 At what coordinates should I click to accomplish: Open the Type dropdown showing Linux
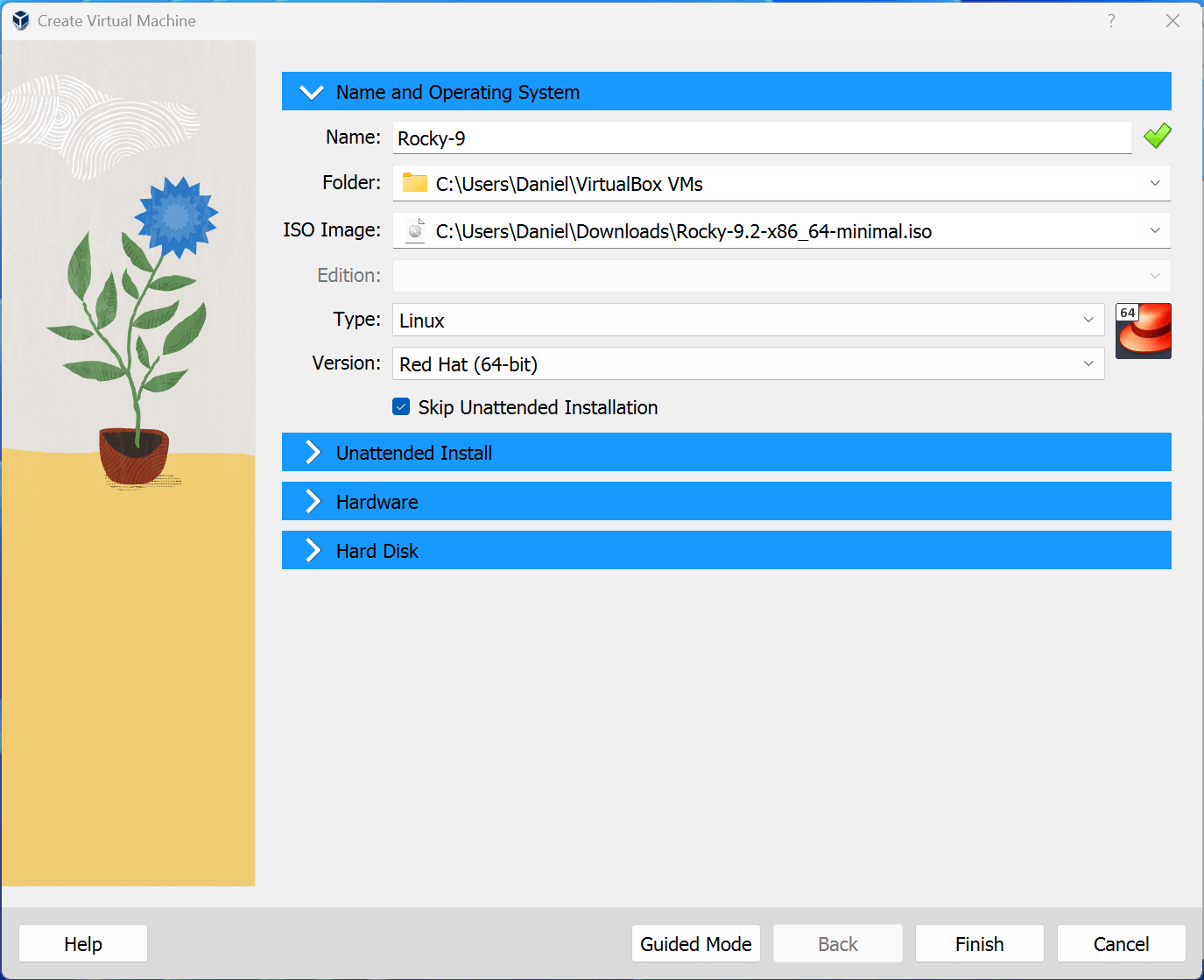(748, 320)
